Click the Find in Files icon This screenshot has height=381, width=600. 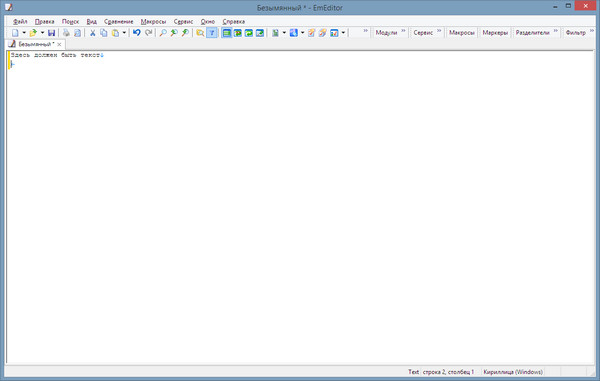(x=200, y=33)
